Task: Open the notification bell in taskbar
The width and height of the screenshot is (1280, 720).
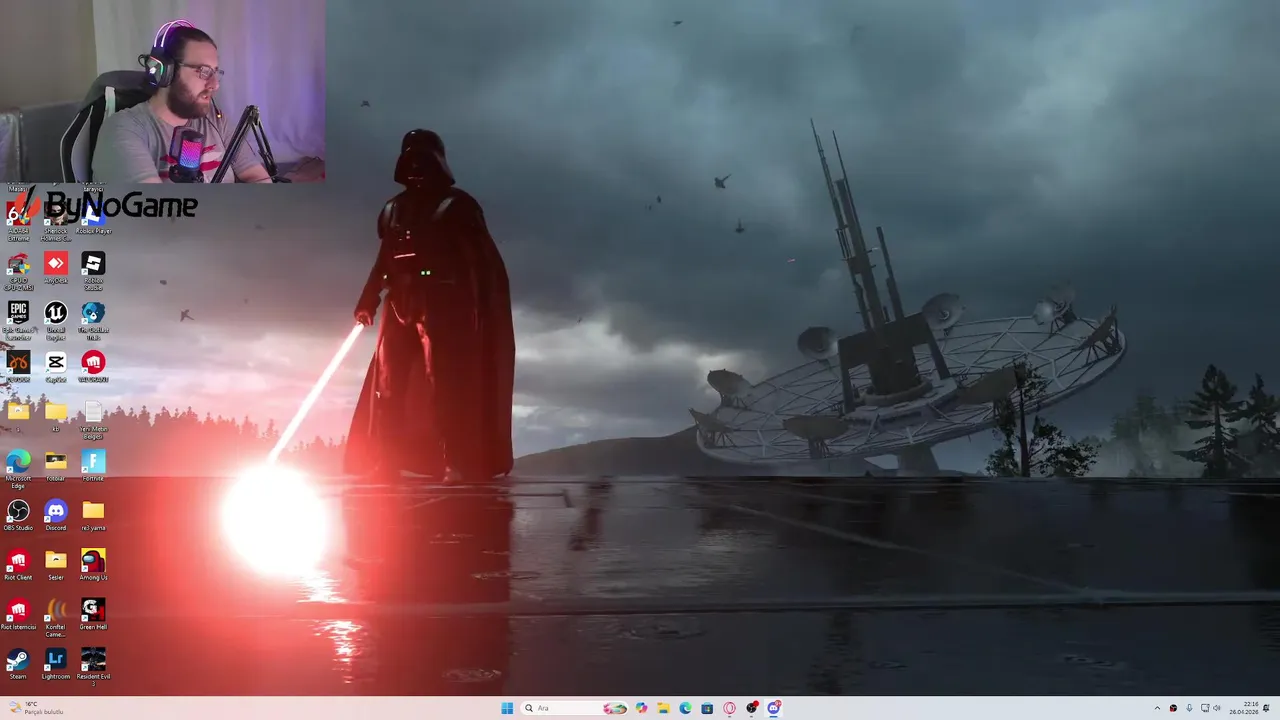Action: (1267, 708)
